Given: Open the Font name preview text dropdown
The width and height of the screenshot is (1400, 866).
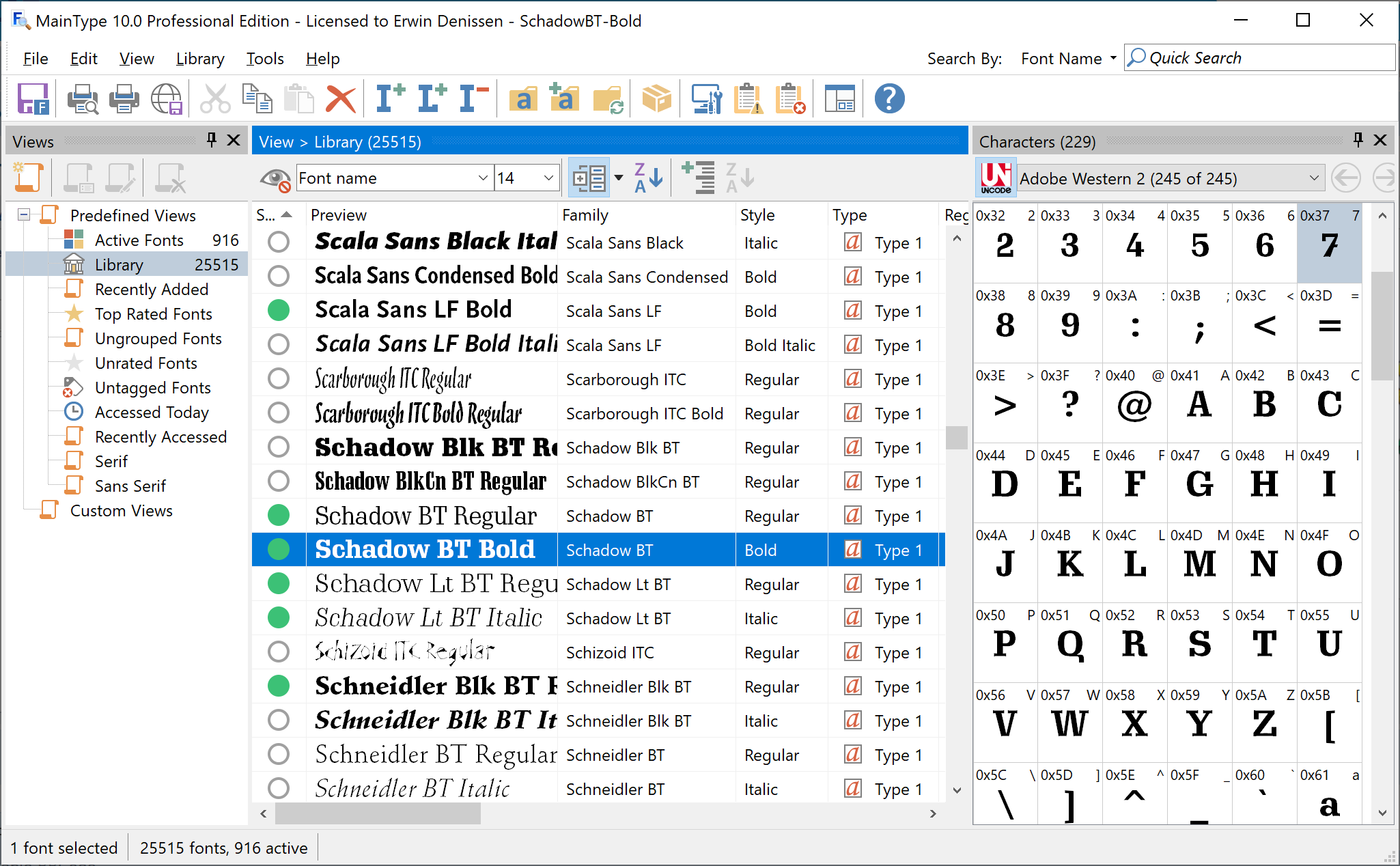Looking at the screenshot, I should pos(483,178).
